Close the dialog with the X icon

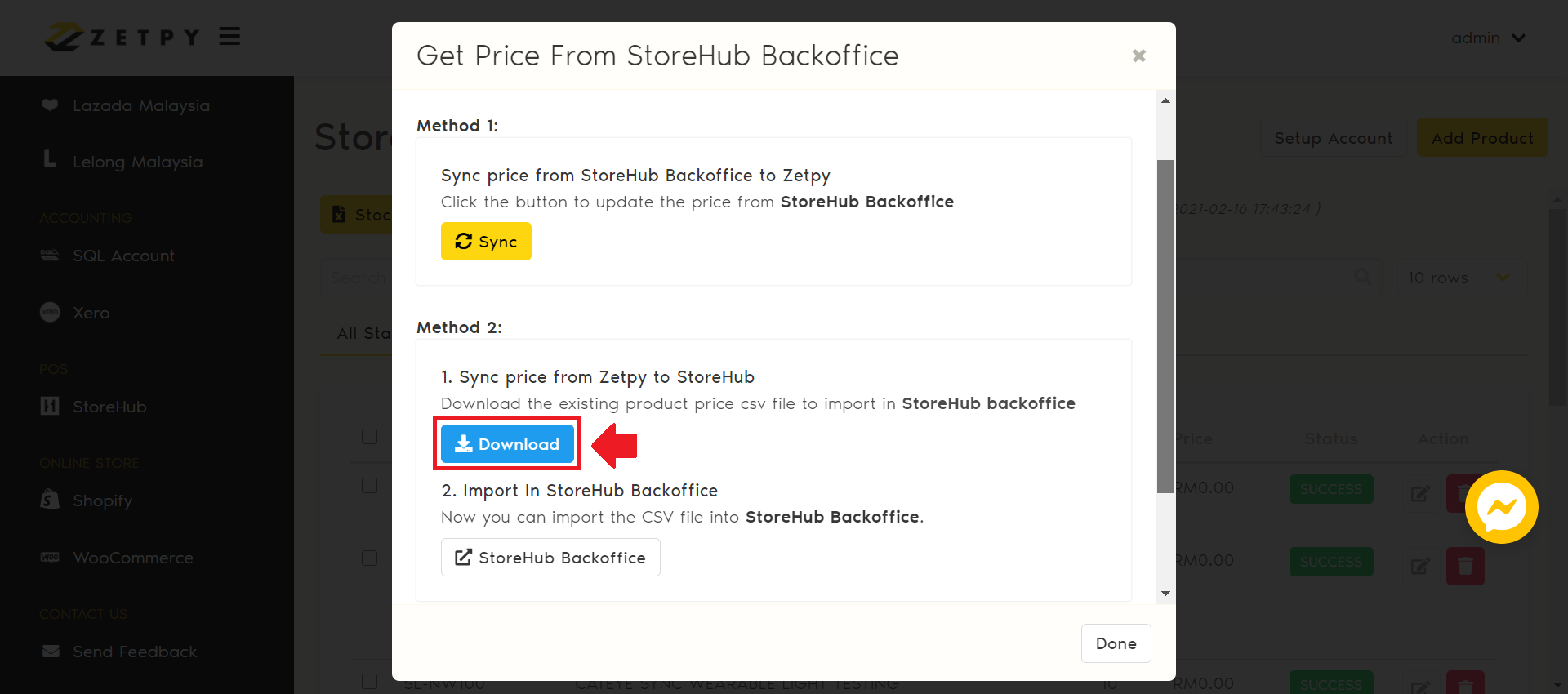tap(1139, 56)
